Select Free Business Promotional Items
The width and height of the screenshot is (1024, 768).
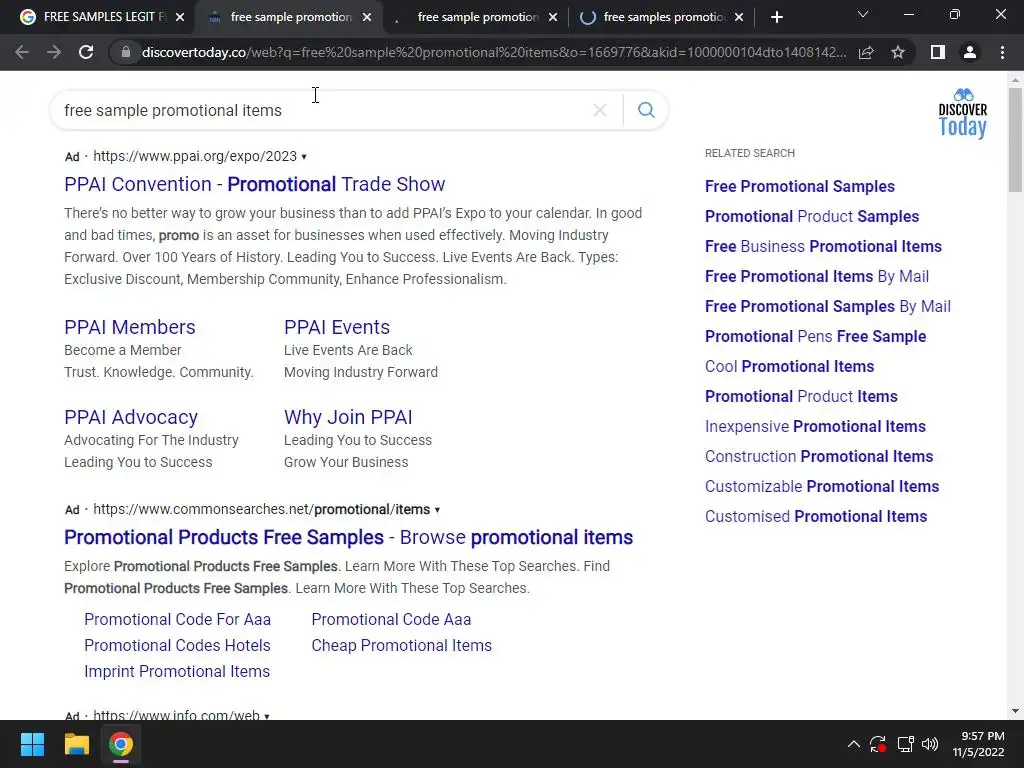coord(823,246)
